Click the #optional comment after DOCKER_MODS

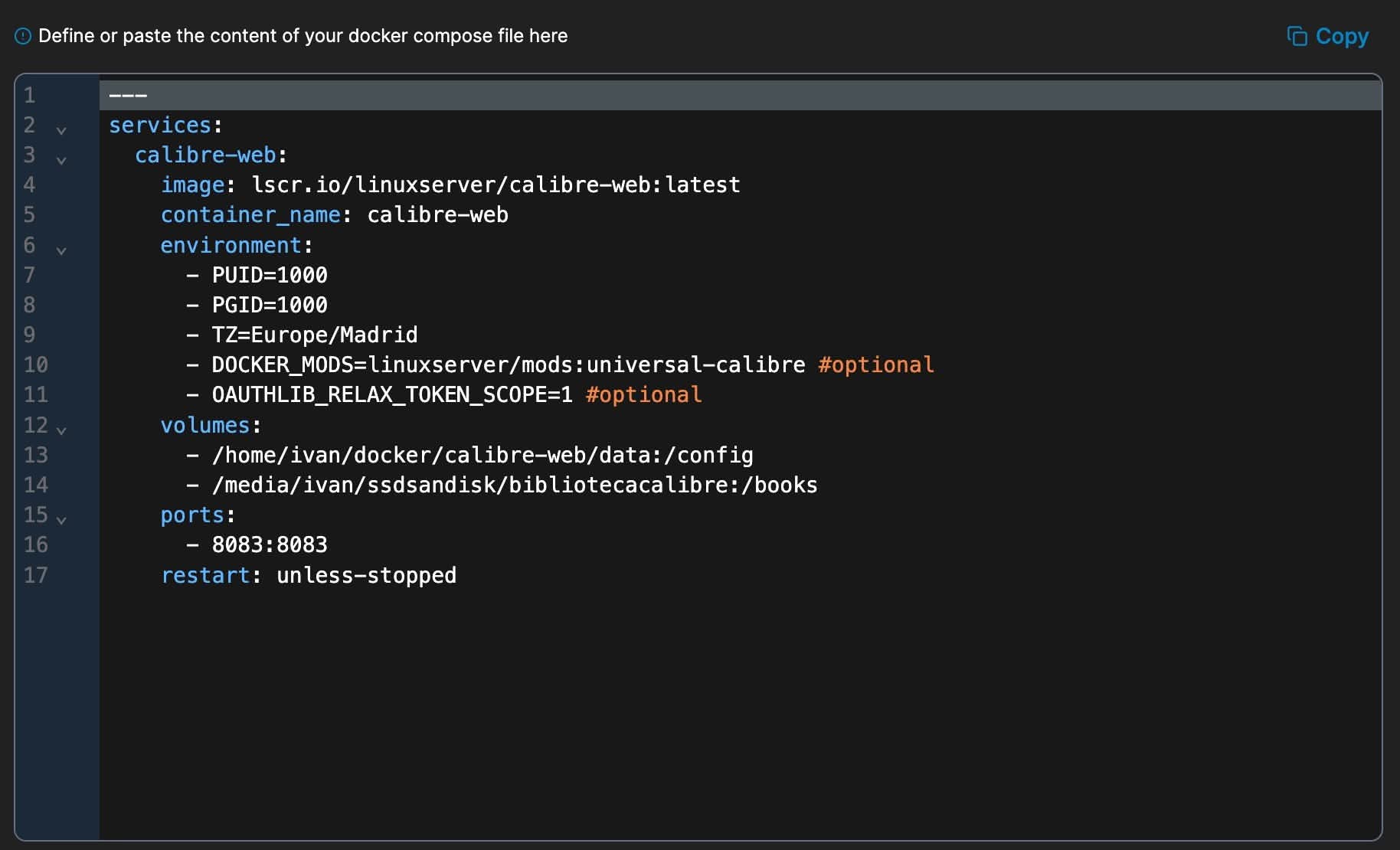[875, 365]
